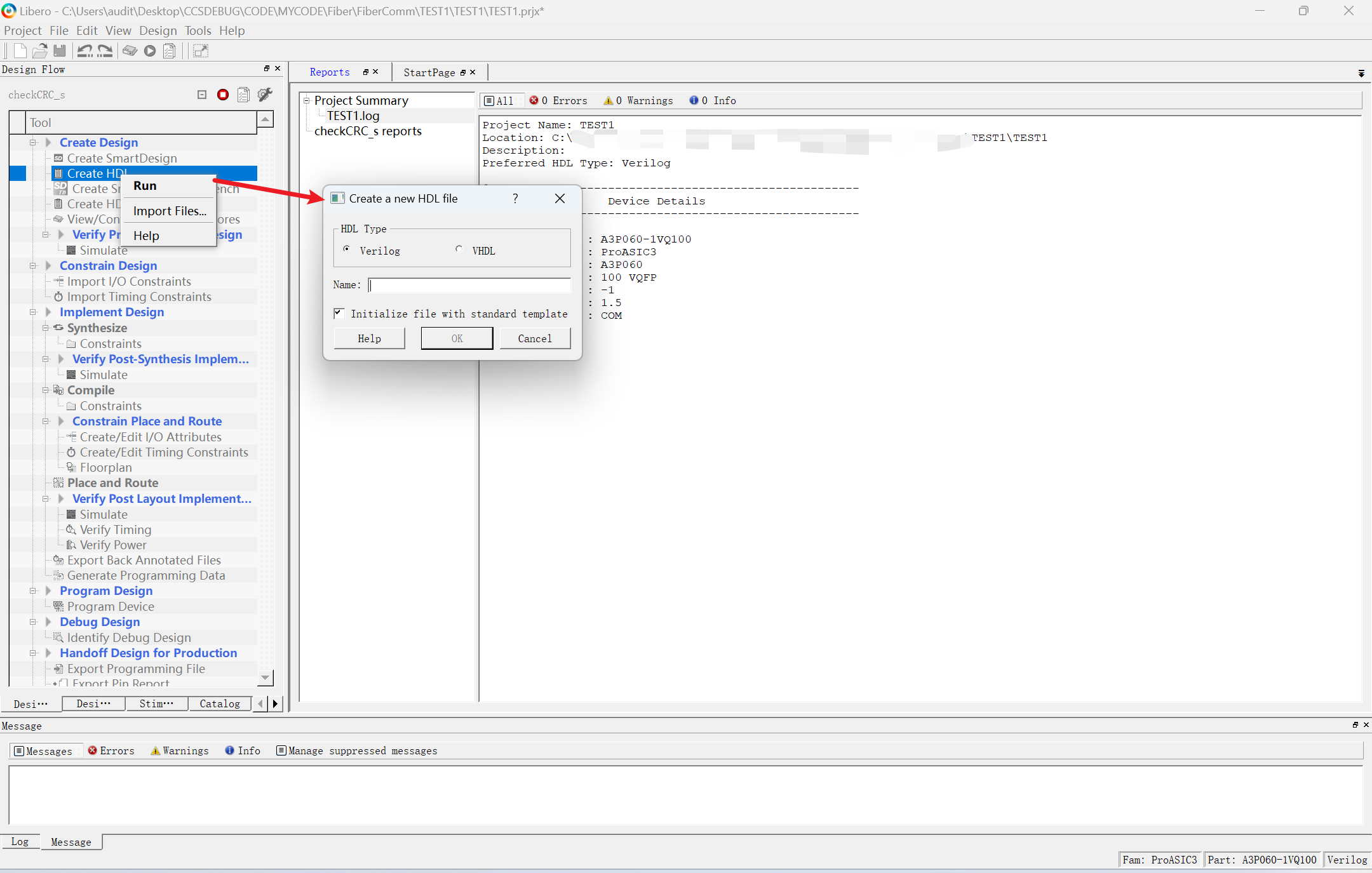1372x873 pixels.
Task: Click the Save floppy disk icon
Action: tap(60, 51)
